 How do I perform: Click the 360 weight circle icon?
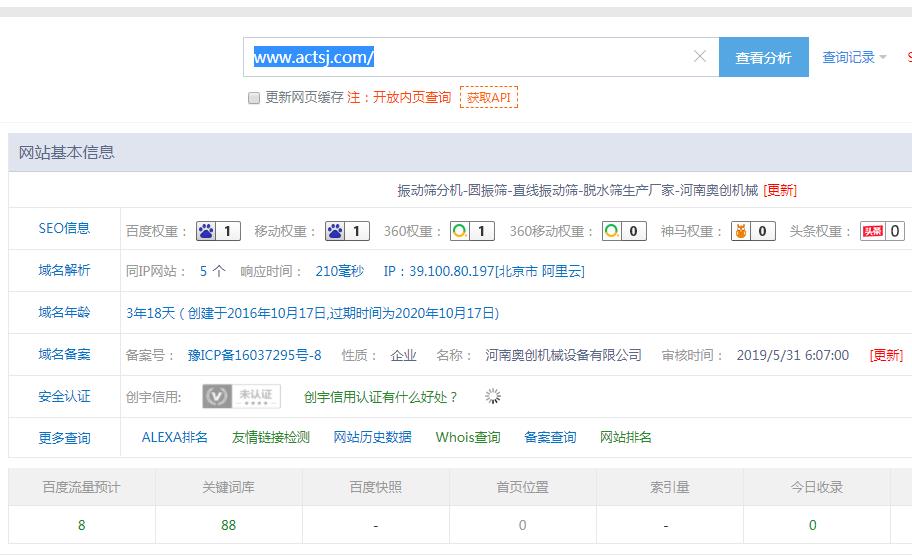tap(460, 231)
